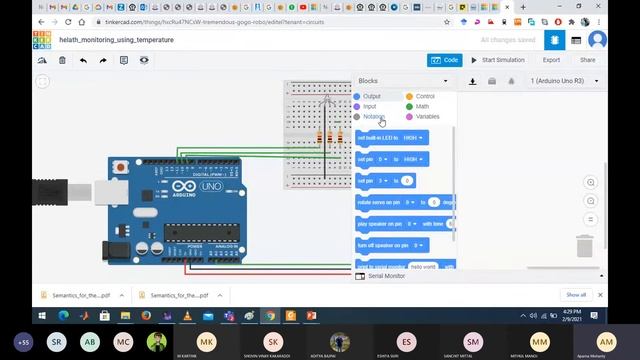Zoom out on the code workspace

[x=591, y=201]
